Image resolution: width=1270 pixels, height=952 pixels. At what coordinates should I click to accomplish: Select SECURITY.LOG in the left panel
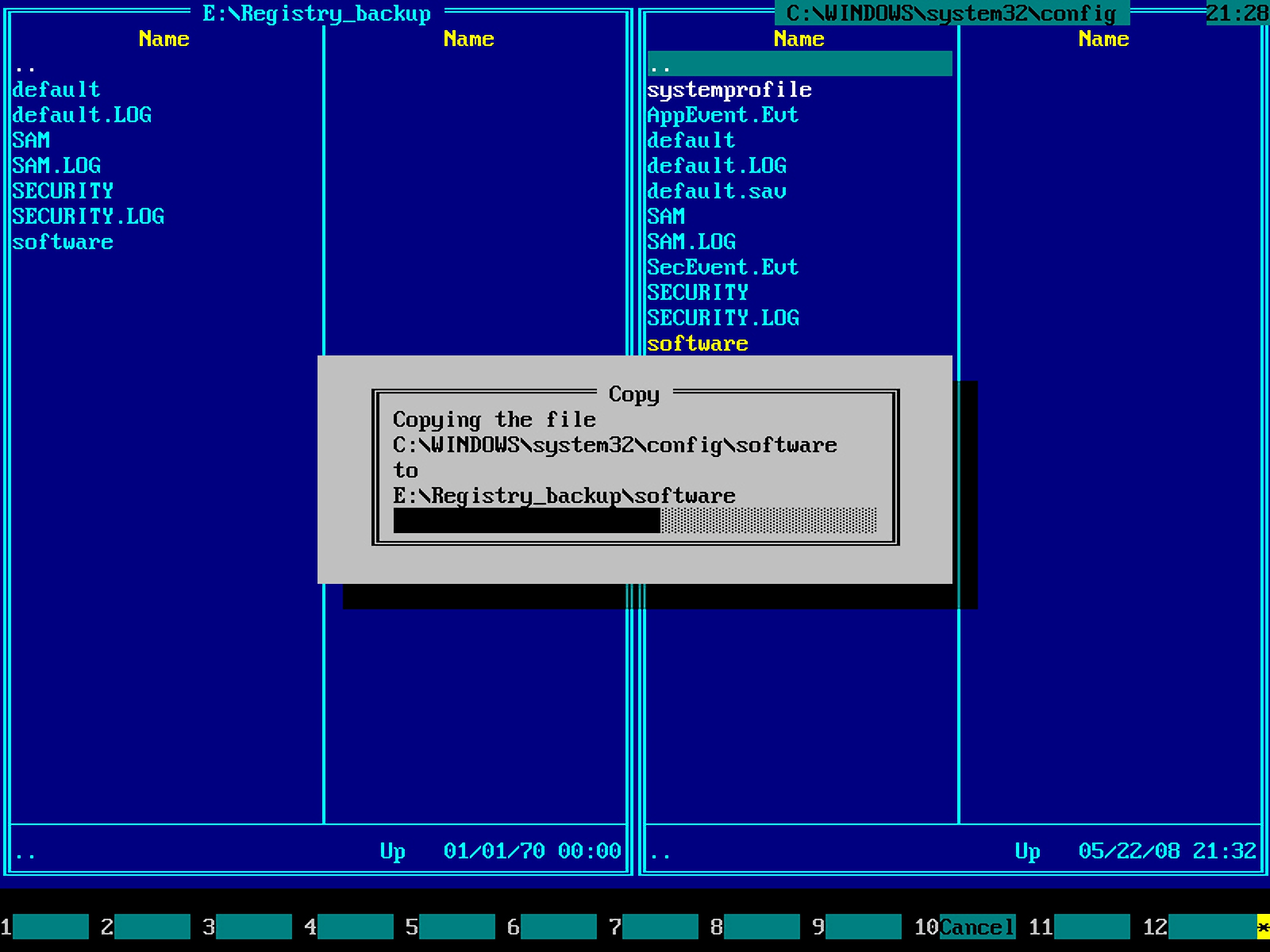(x=88, y=217)
